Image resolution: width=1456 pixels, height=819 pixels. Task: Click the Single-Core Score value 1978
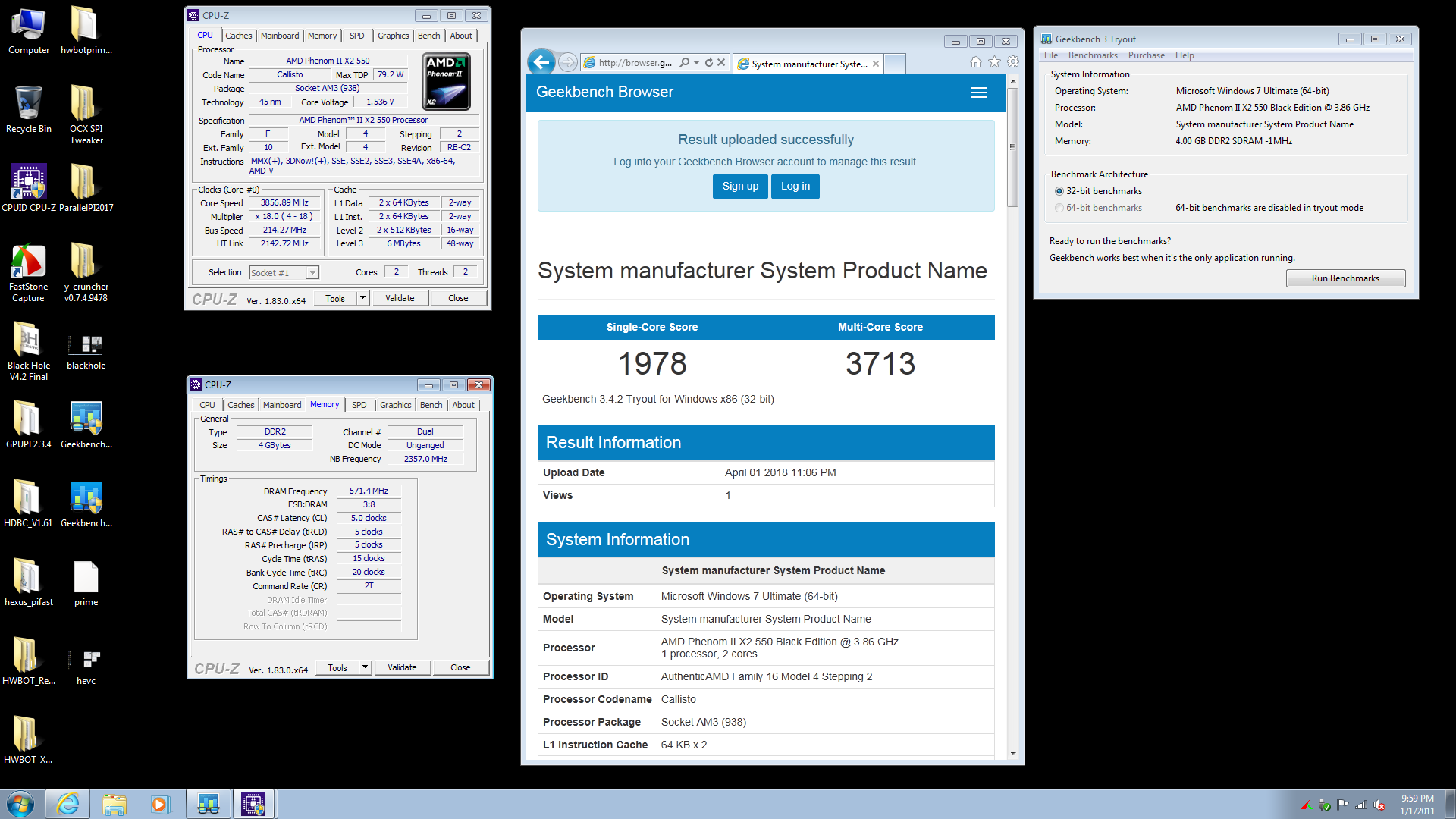coord(652,364)
